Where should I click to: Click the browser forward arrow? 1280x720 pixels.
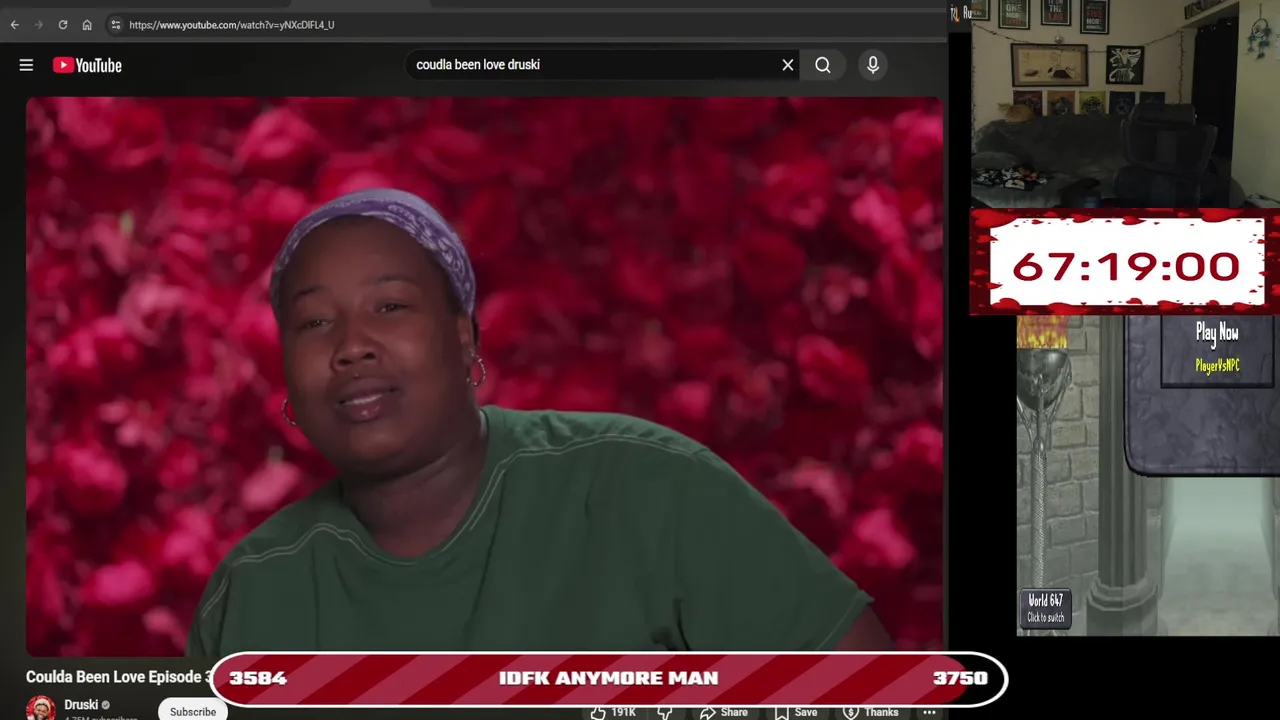pos(38,25)
